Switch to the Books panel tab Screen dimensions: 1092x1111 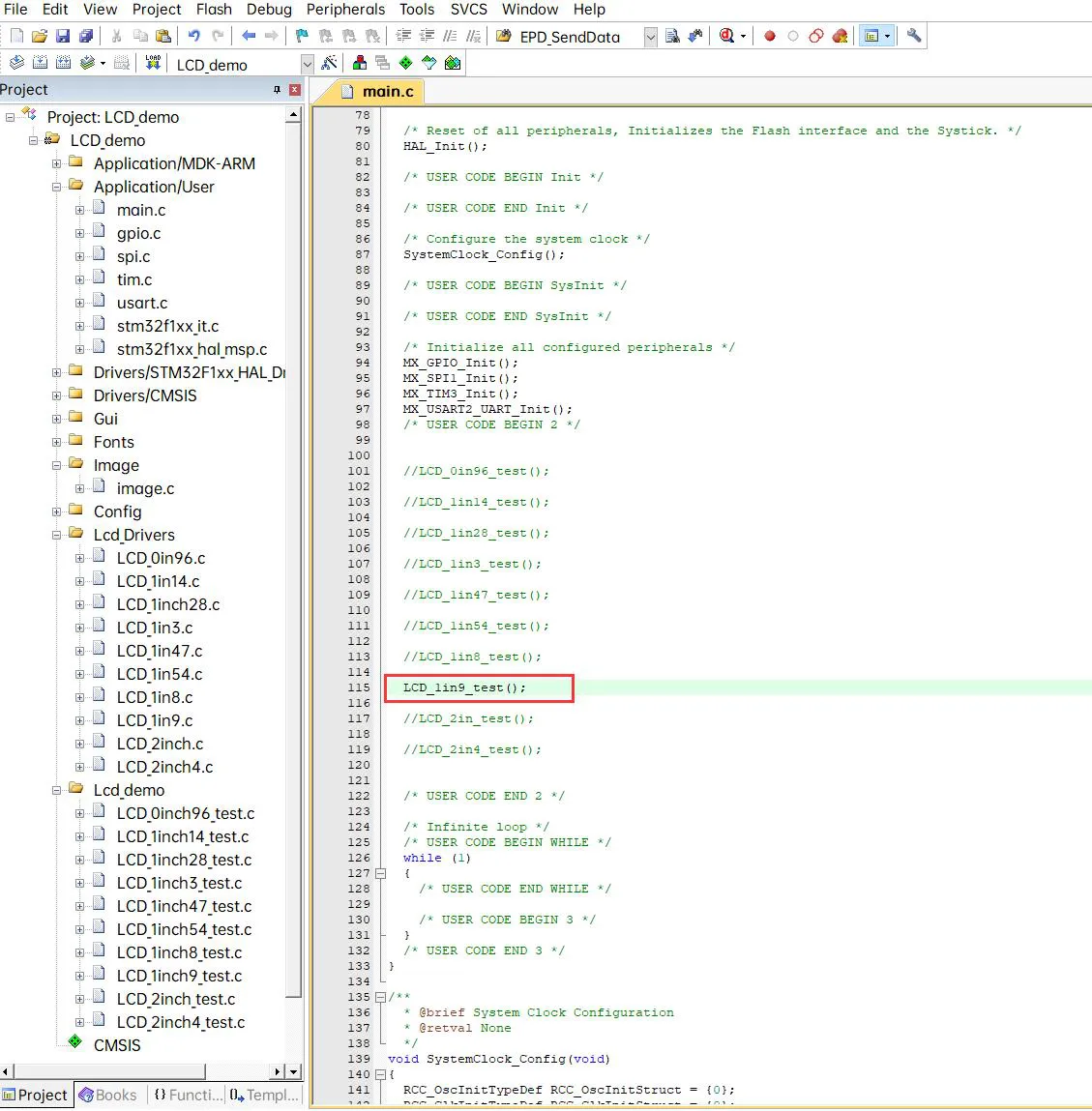pyautogui.click(x=108, y=1096)
